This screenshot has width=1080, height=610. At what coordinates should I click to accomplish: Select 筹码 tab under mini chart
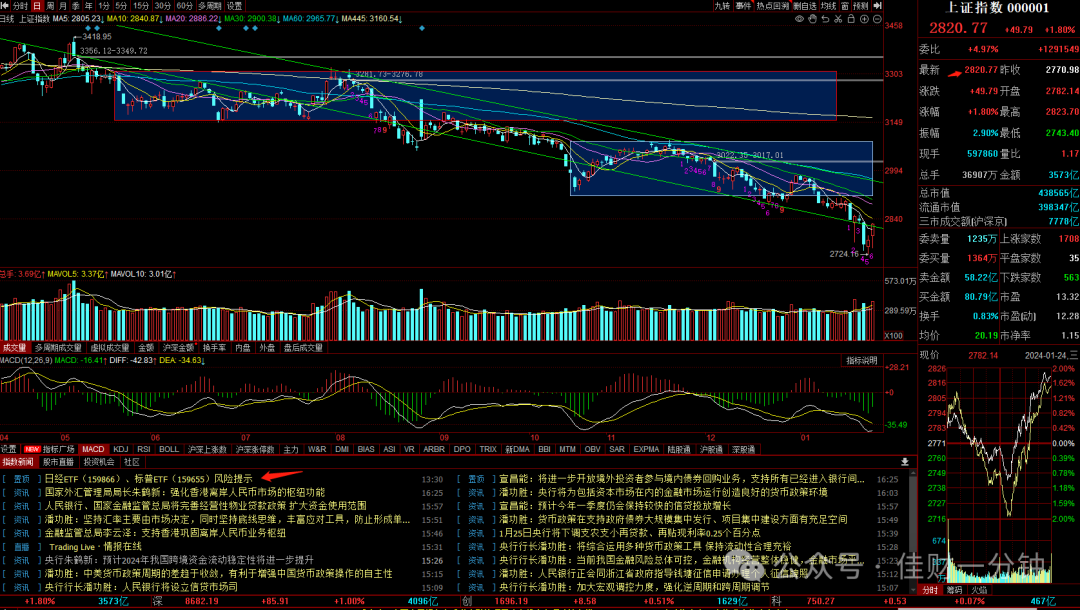click(x=954, y=590)
